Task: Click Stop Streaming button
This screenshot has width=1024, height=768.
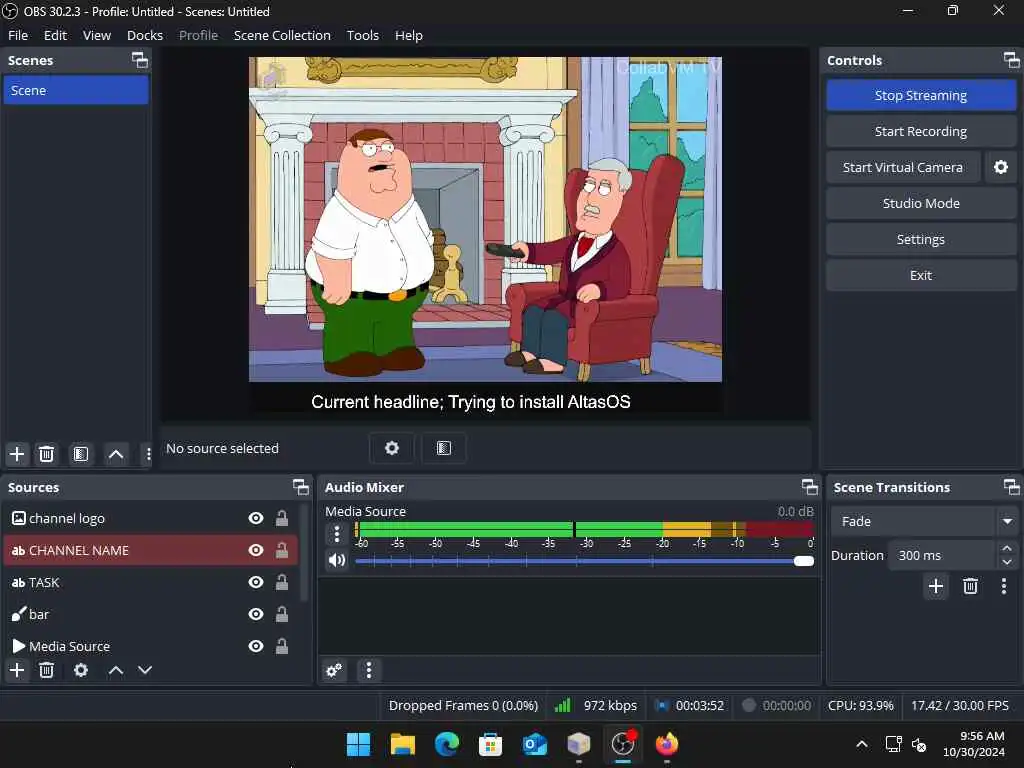Action: coord(921,95)
